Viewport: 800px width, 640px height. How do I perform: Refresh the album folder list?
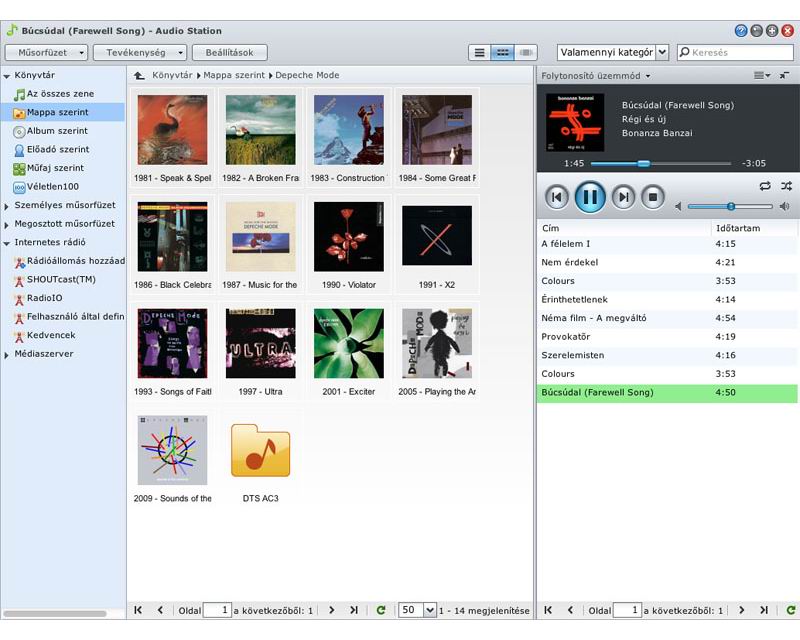(380, 610)
